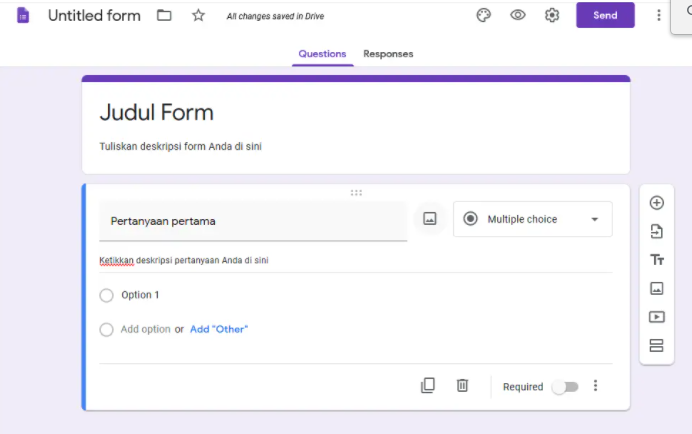Click the Google Forms home icon
The image size is (692, 434).
coord(23,15)
